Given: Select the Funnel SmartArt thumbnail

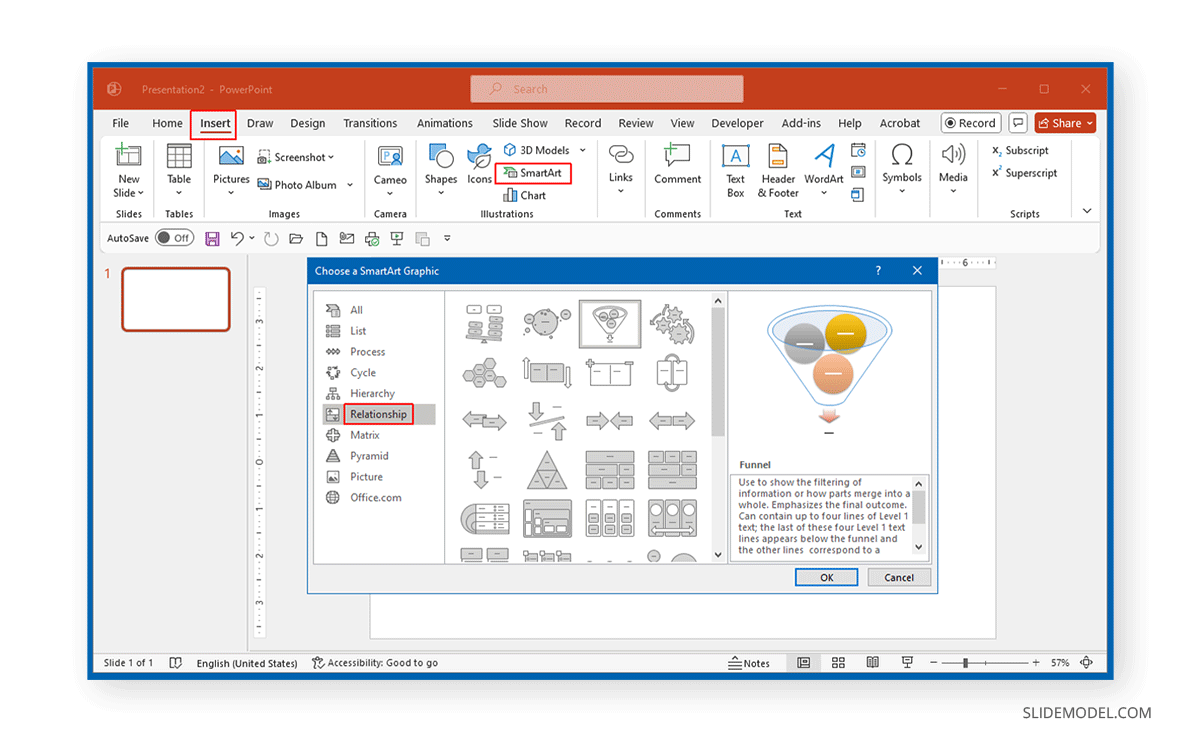Looking at the screenshot, I should click(609, 325).
